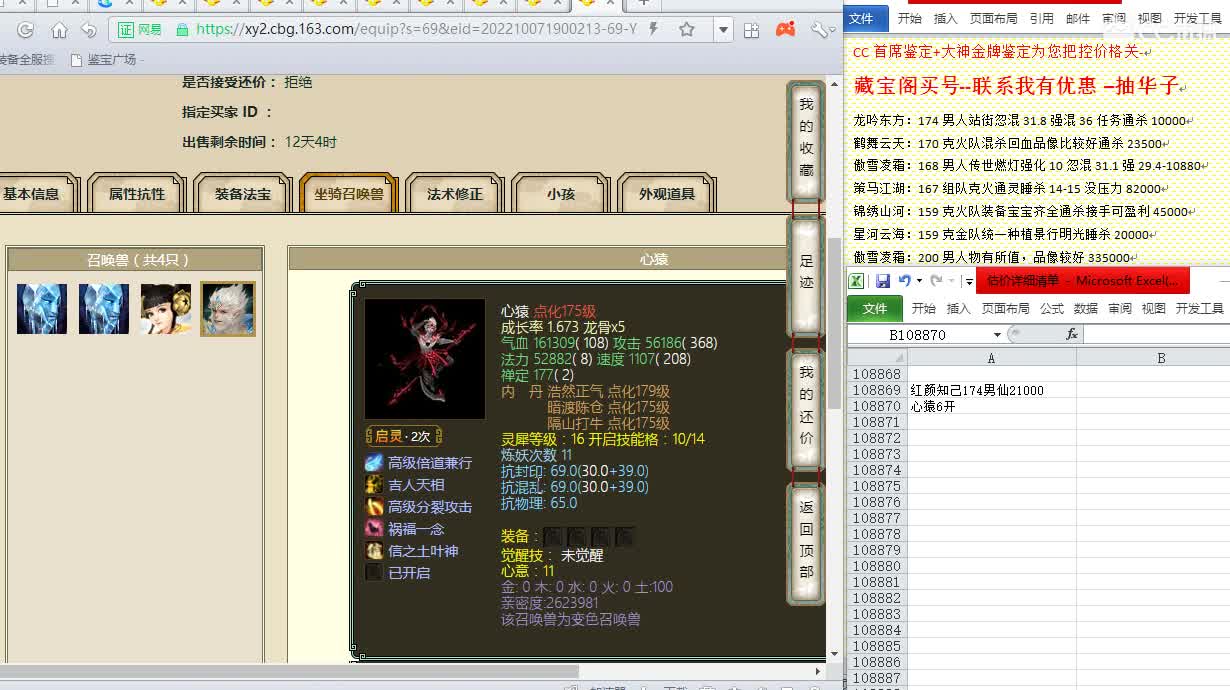
Task: Select column B header in Excel
Action: [x=1161, y=357]
